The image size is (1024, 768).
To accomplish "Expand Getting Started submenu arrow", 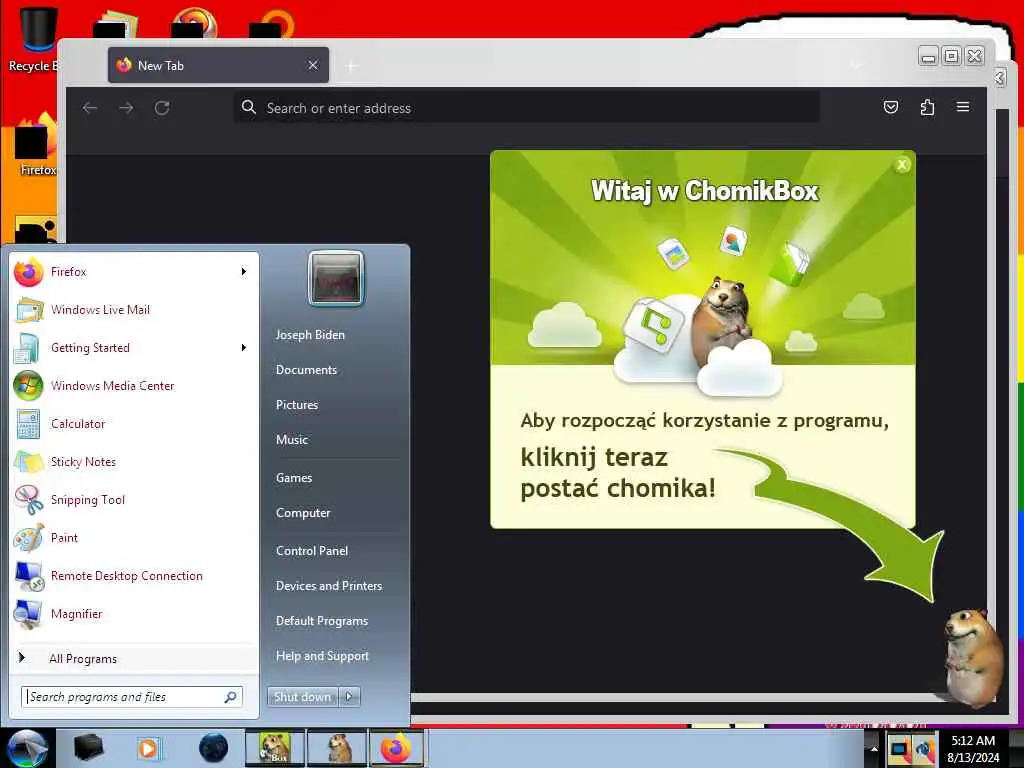I will click(244, 347).
